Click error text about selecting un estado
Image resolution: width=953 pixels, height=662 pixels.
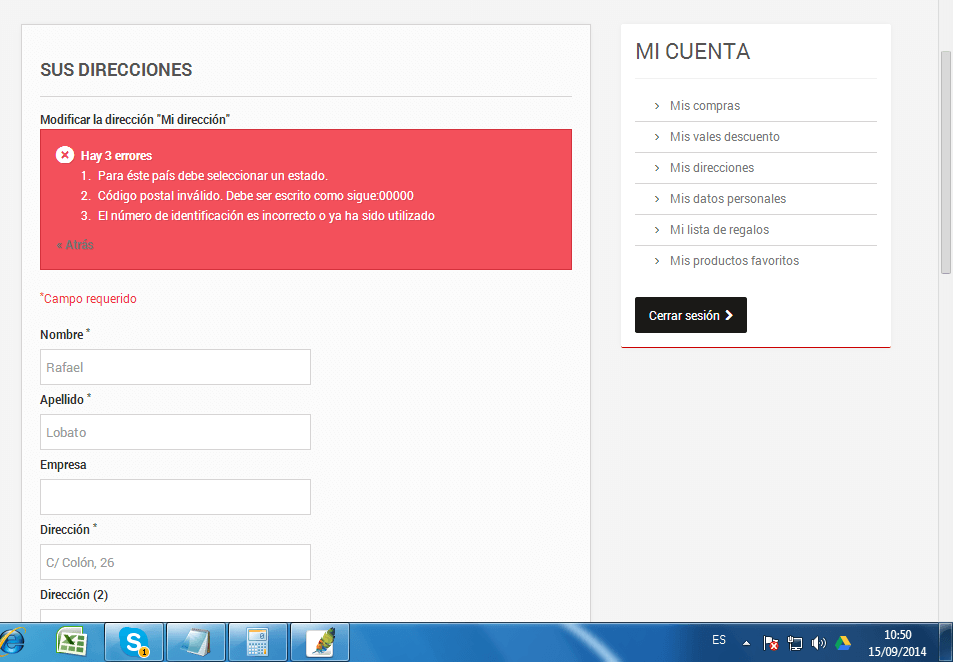[213, 176]
